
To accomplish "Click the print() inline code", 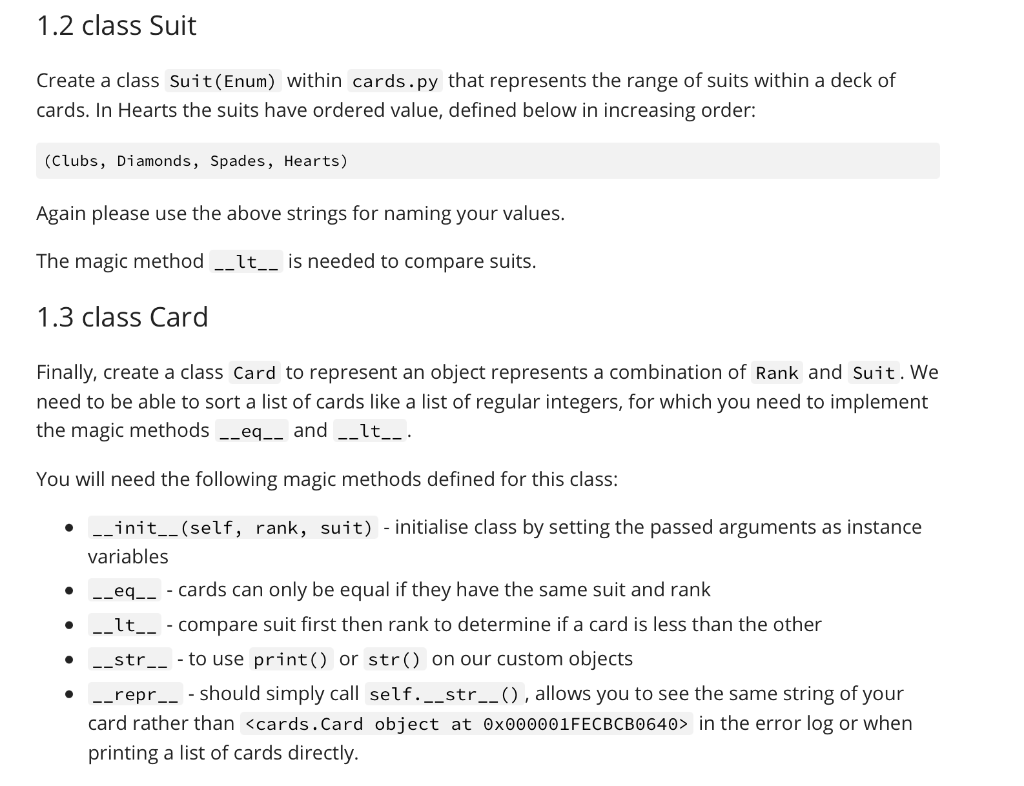I will (291, 659).
